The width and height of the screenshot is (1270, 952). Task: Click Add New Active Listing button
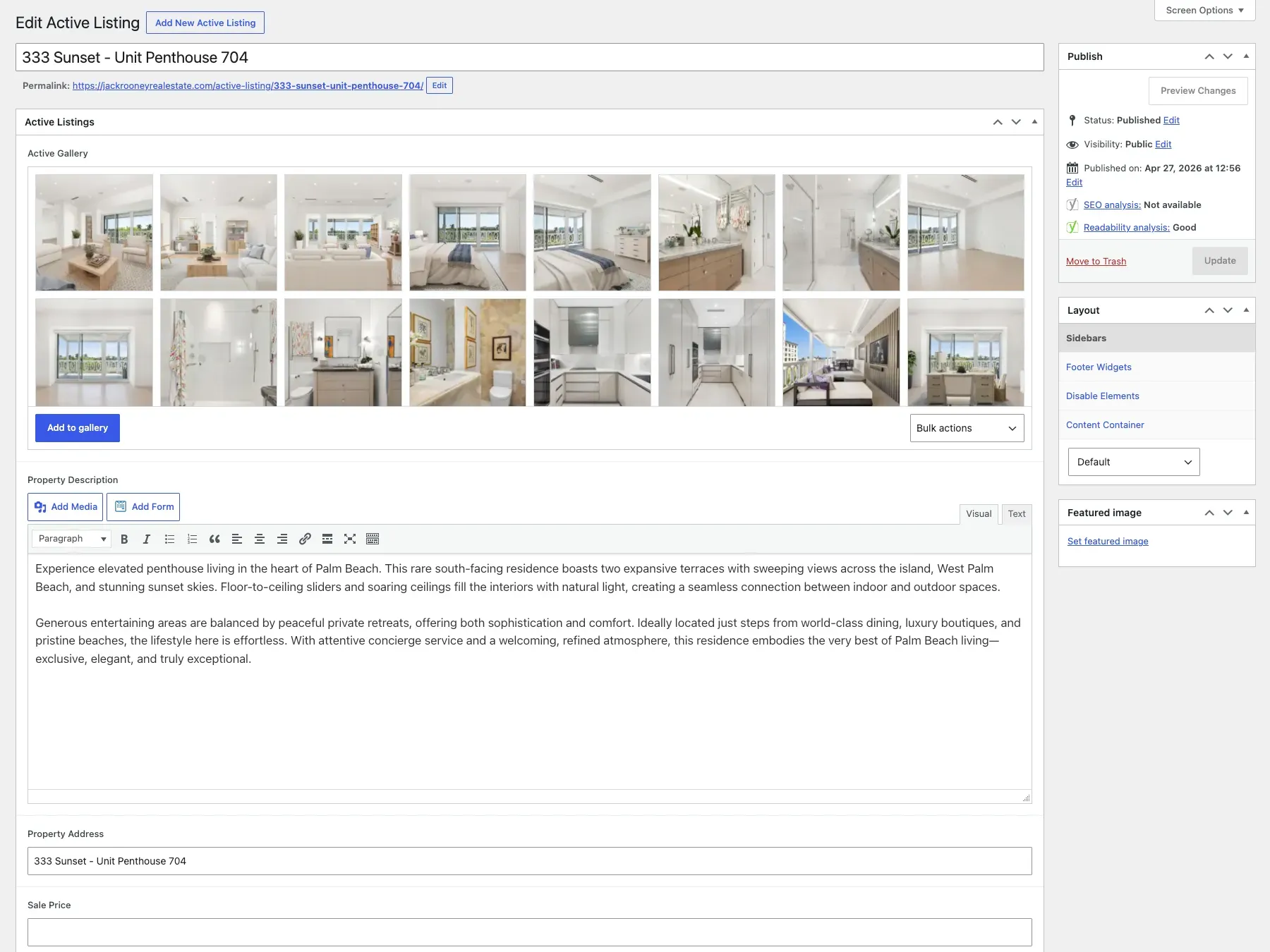click(x=205, y=23)
